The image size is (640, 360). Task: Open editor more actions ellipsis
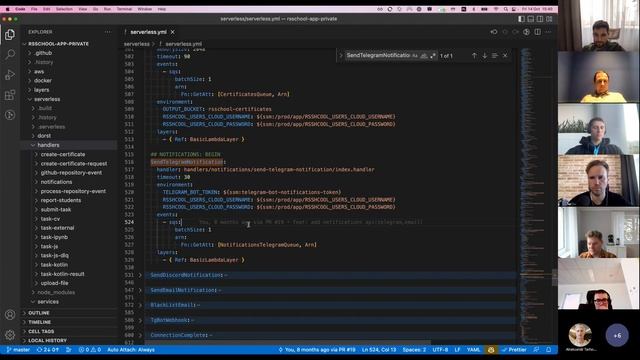[548, 32]
